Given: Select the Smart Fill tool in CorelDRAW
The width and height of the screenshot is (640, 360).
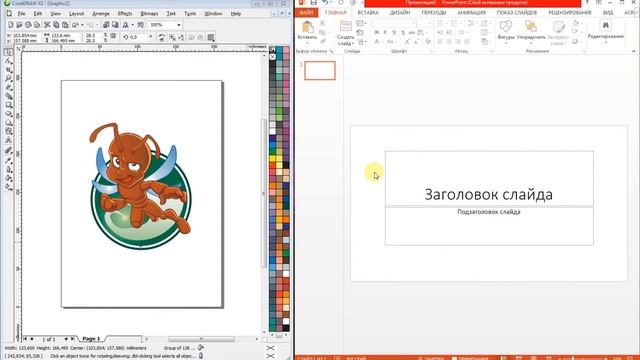Looking at the screenshot, I should (8, 96).
